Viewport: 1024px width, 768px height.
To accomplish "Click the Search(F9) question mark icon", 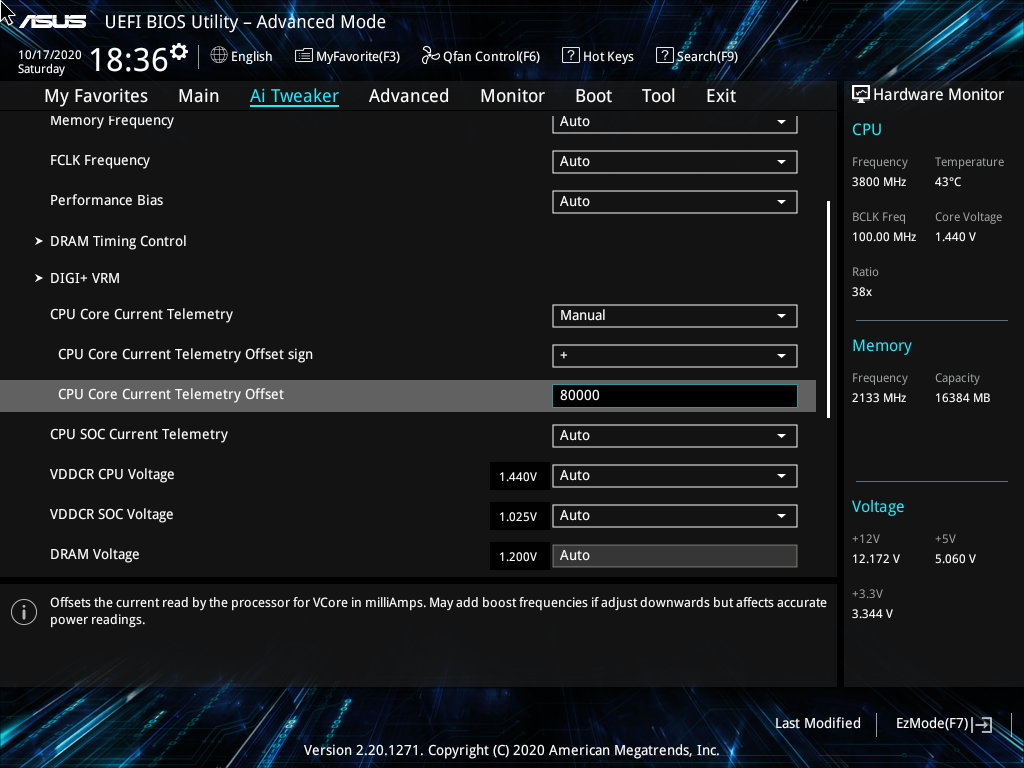I will tap(664, 56).
